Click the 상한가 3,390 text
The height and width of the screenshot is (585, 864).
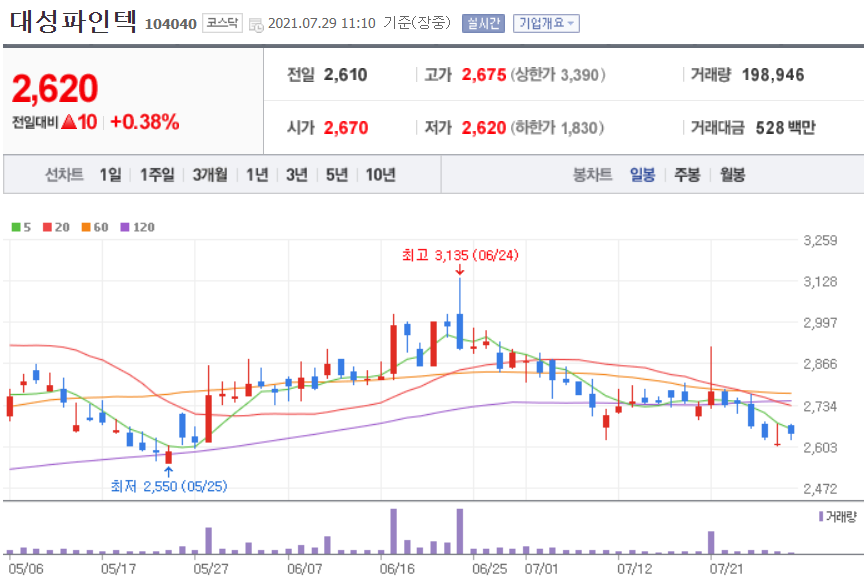click(558, 74)
